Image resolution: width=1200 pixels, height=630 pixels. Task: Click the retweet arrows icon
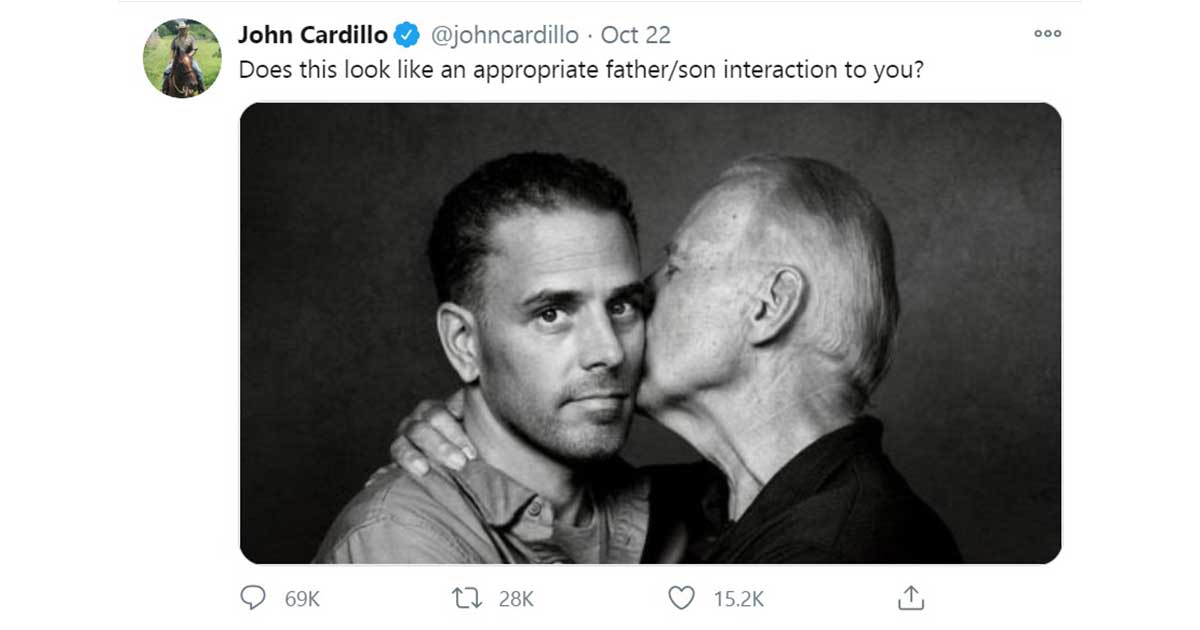468,598
